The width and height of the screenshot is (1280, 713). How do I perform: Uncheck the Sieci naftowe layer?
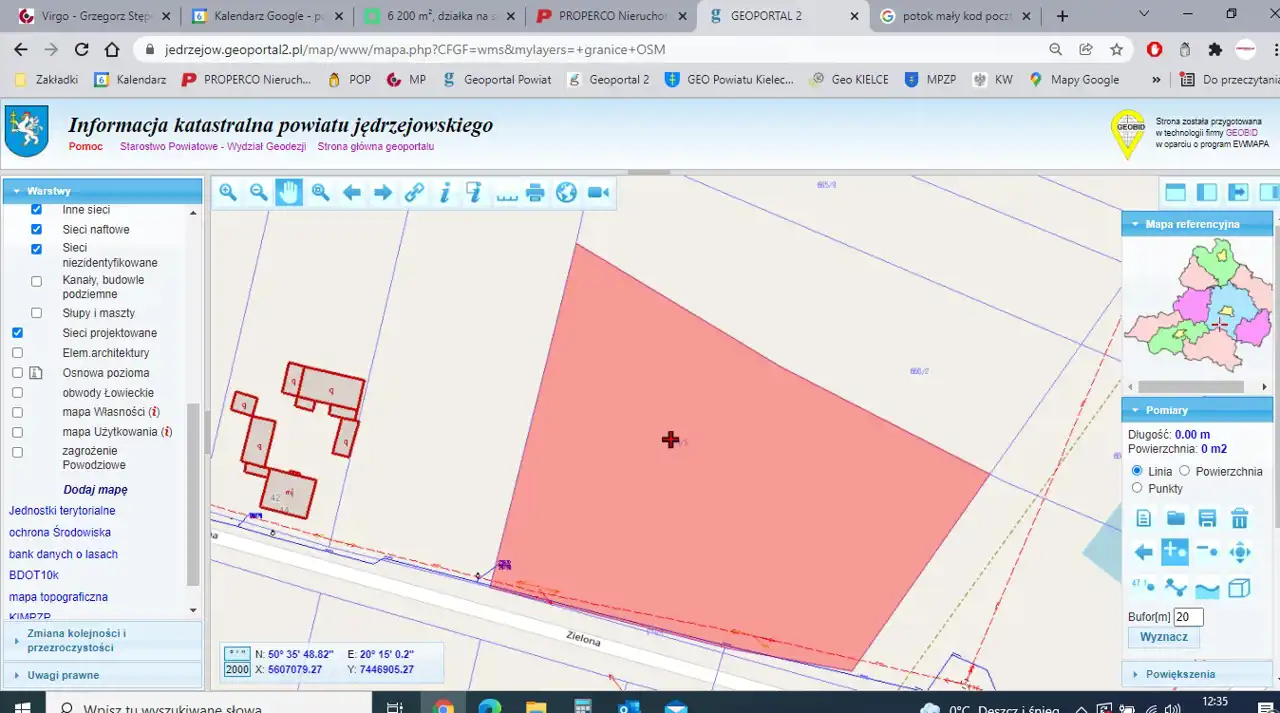point(37,229)
